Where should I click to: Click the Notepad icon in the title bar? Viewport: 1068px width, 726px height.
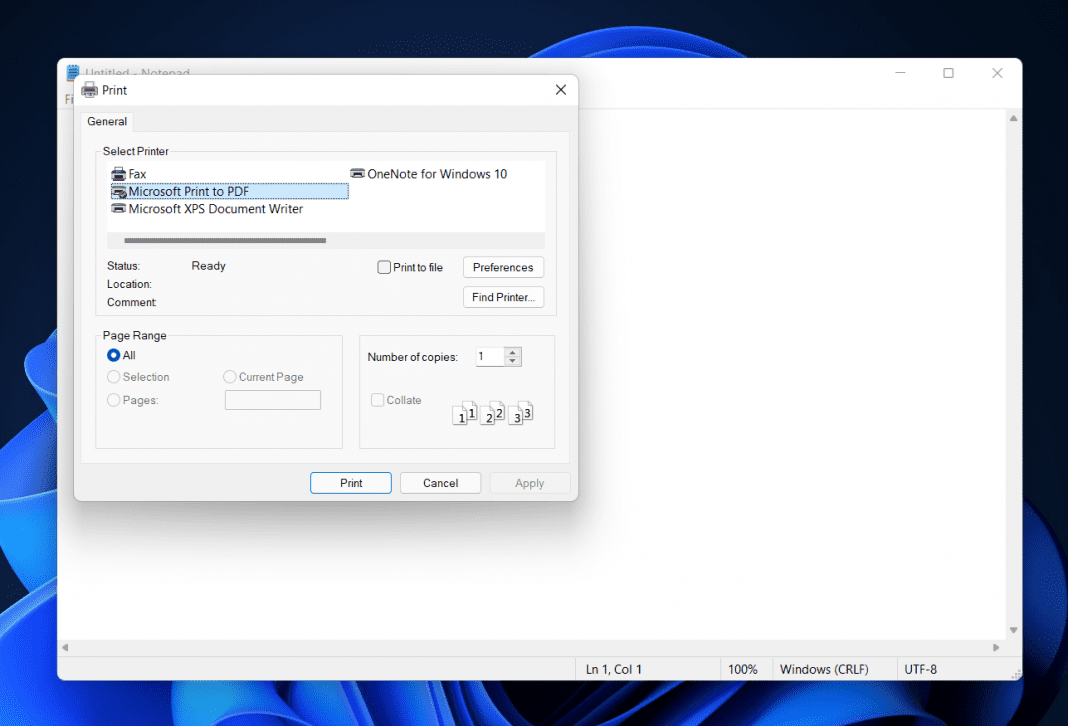click(71, 72)
